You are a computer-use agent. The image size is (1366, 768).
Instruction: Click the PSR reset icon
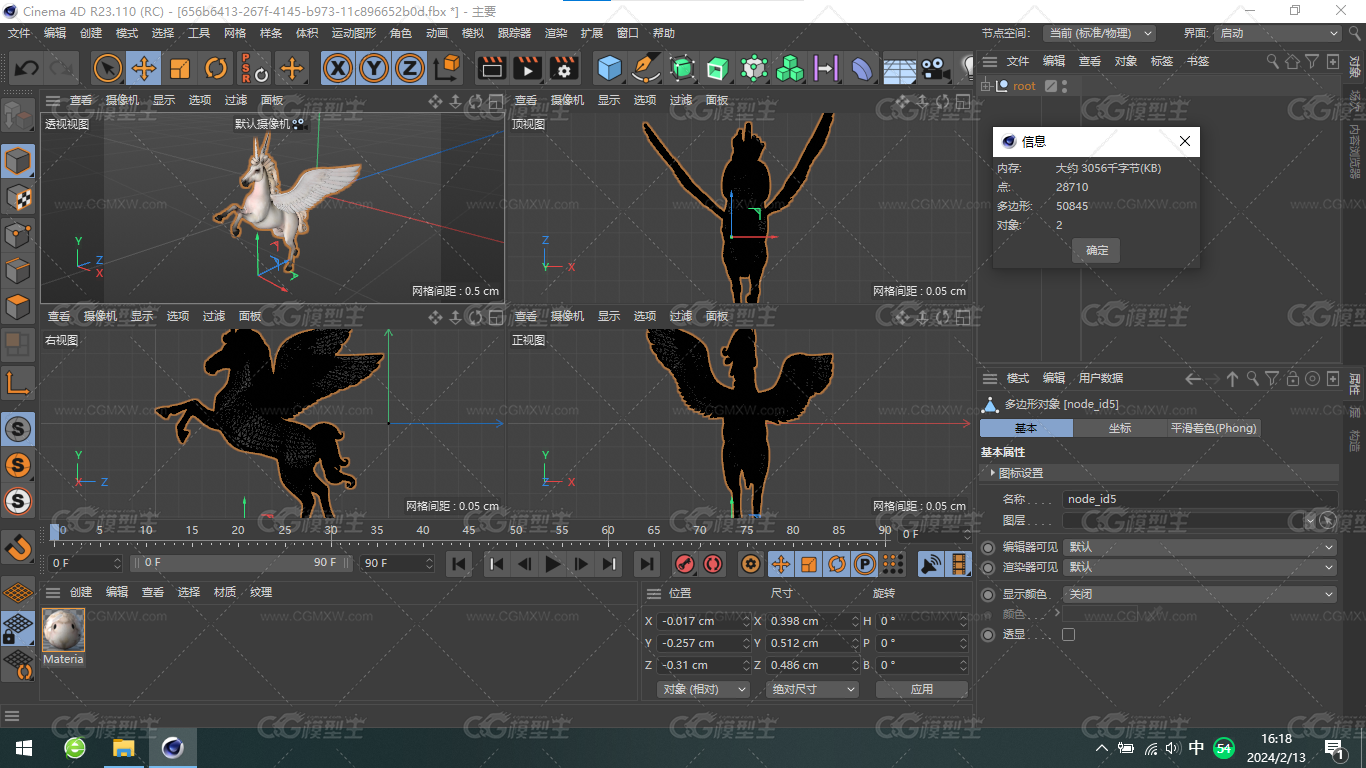click(x=254, y=68)
